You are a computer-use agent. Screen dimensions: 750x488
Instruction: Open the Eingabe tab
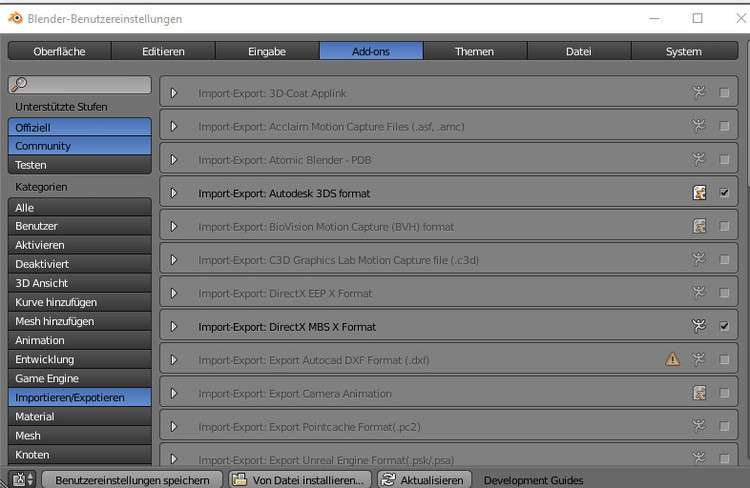[x=267, y=51]
